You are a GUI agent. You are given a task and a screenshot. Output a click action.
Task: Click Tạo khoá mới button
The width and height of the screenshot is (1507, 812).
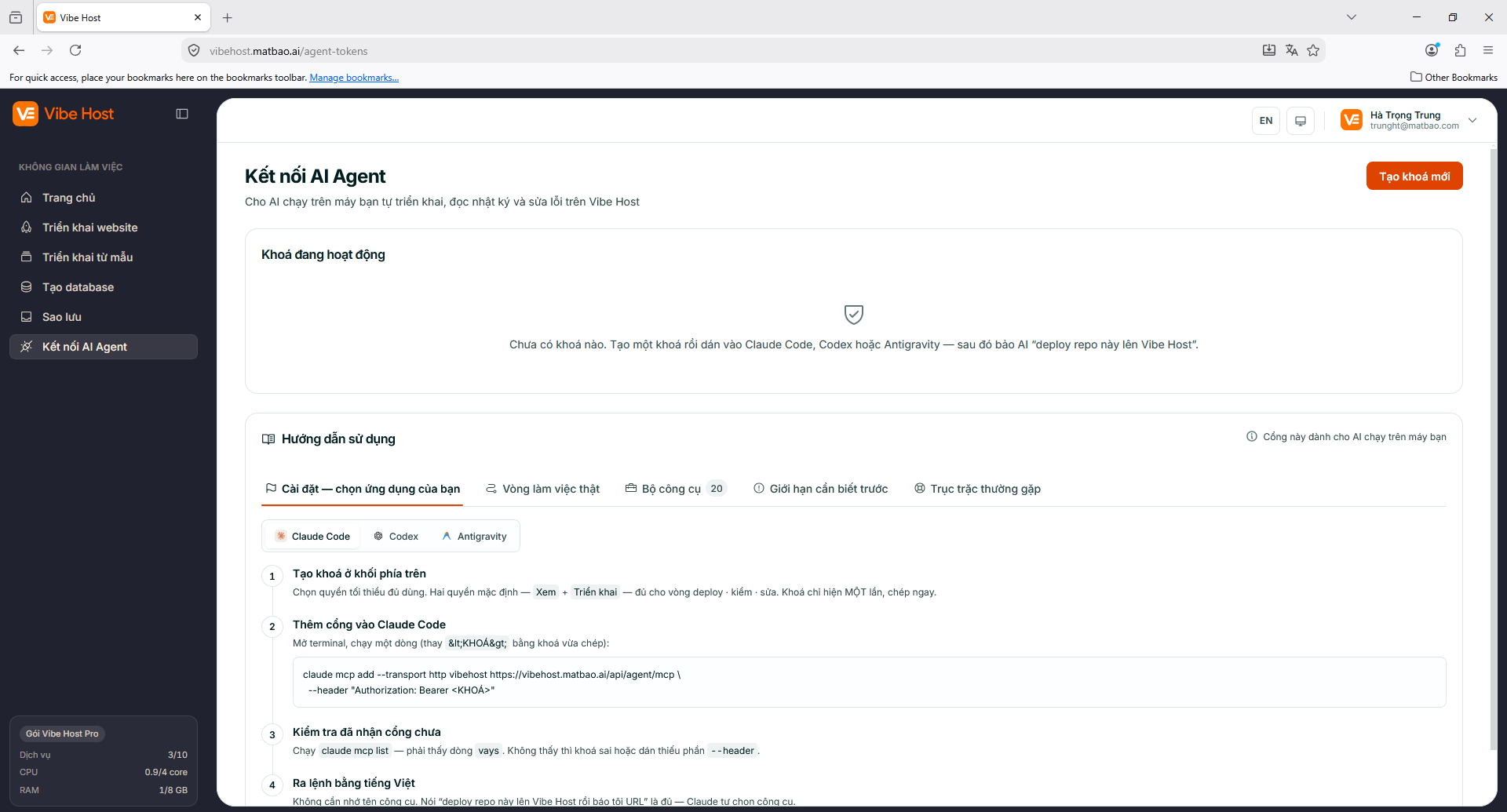click(x=1414, y=176)
